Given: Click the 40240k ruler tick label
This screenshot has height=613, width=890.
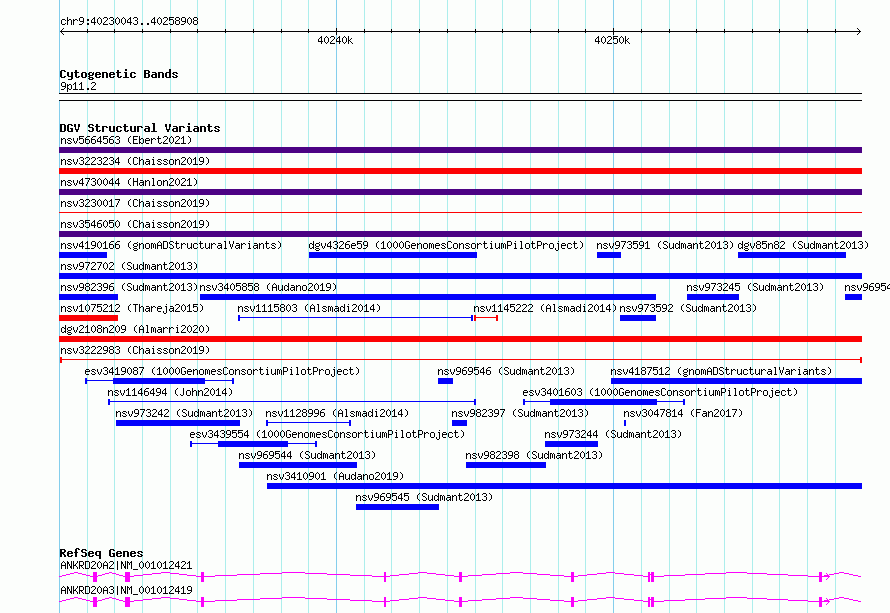Looking at the screenshot, I should (x=335, y=40).
